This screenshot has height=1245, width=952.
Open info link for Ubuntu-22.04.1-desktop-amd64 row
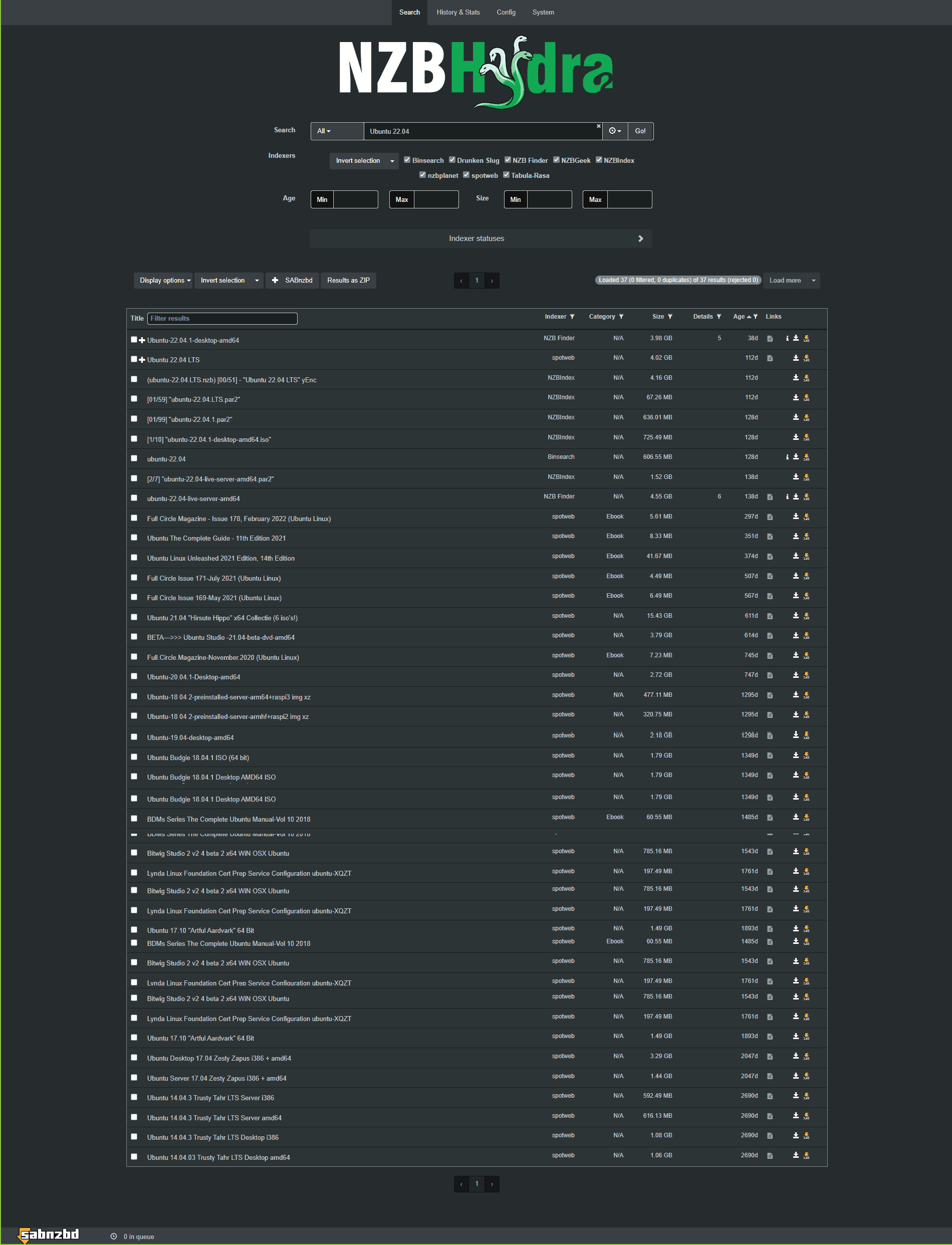pyautogui.click(x=787, y=338)
